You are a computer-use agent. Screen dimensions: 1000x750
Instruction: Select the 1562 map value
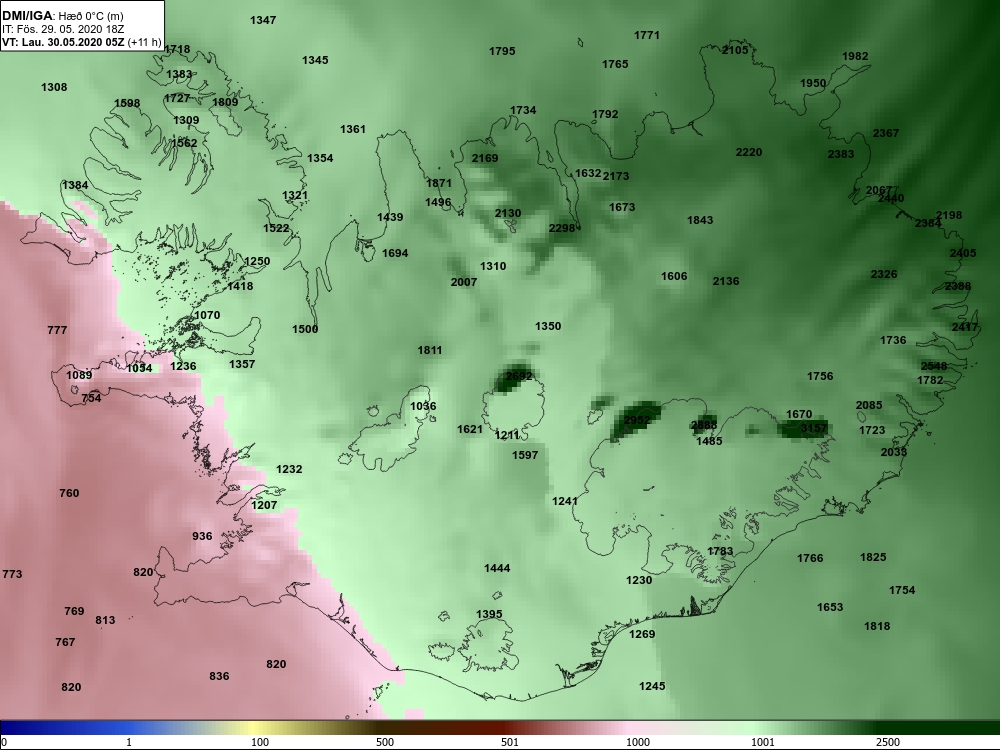(184, 143)
